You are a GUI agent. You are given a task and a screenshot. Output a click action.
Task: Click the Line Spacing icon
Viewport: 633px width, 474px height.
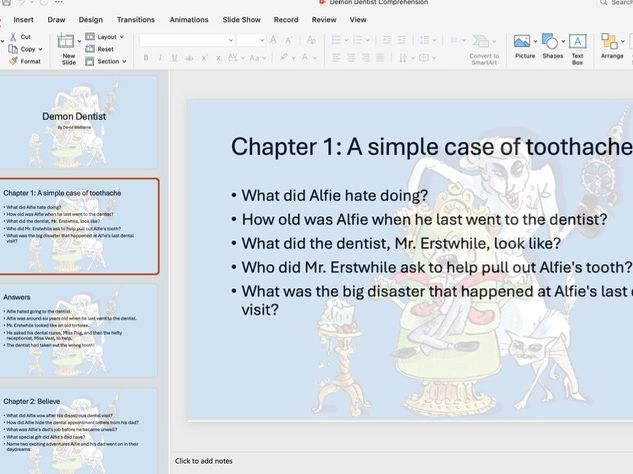click(x=424, y=40)
